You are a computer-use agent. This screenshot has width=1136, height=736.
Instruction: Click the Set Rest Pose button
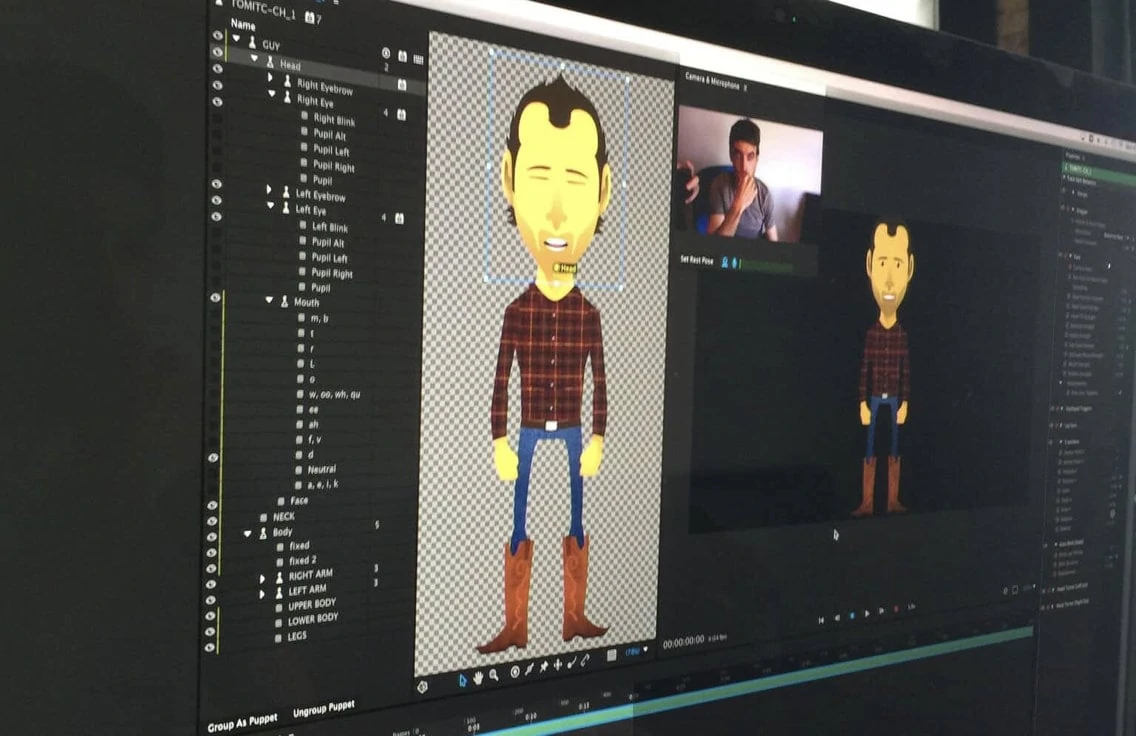click(696, 259)
